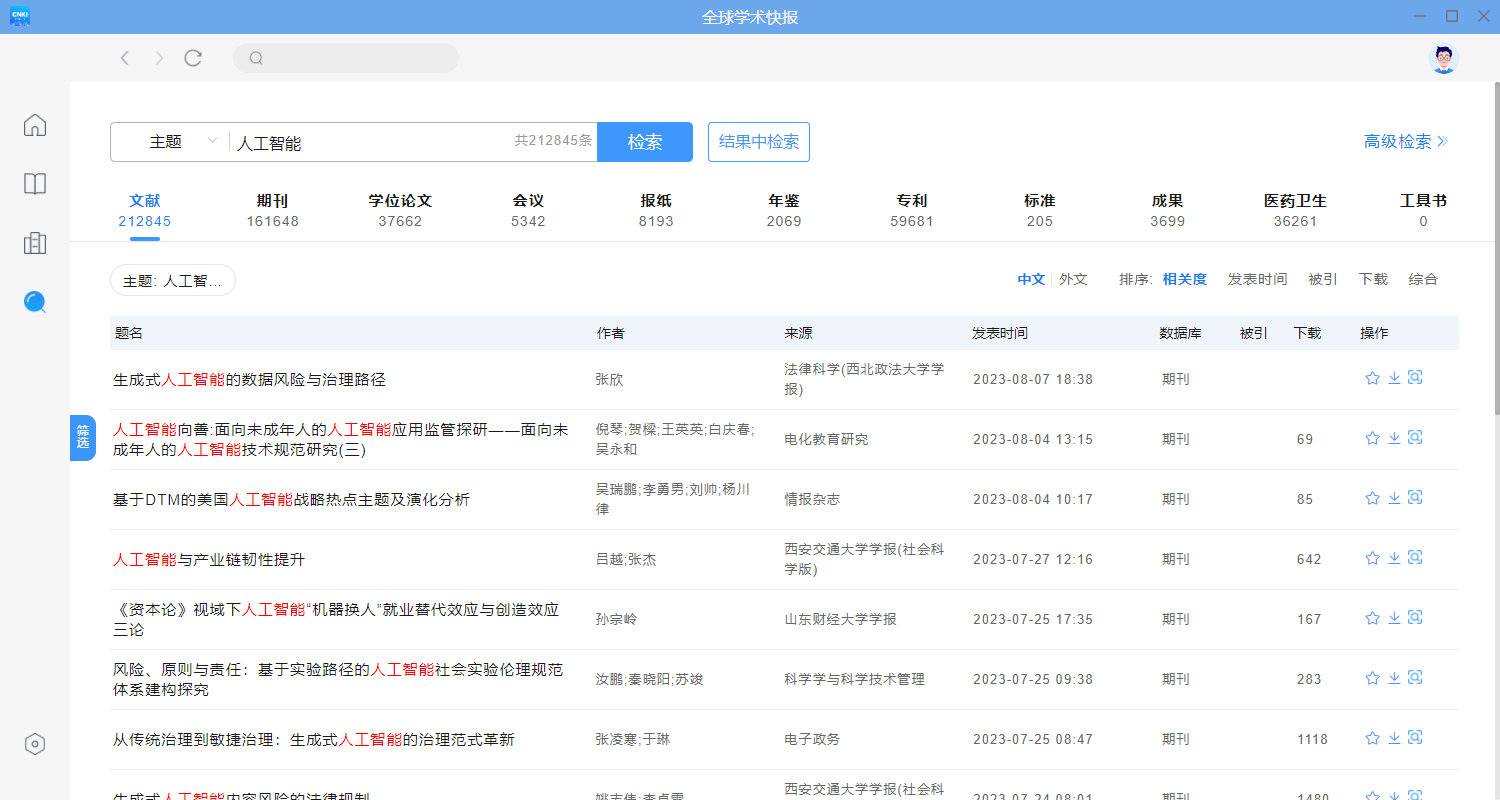
Task: Go forward with the right arrow icon
Action: pos(159,58)
